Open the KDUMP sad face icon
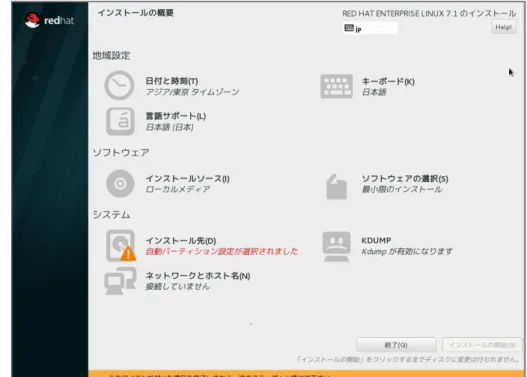Image resolution: width=527 pixels, height=377 pixels. click(x=336, y=246)
